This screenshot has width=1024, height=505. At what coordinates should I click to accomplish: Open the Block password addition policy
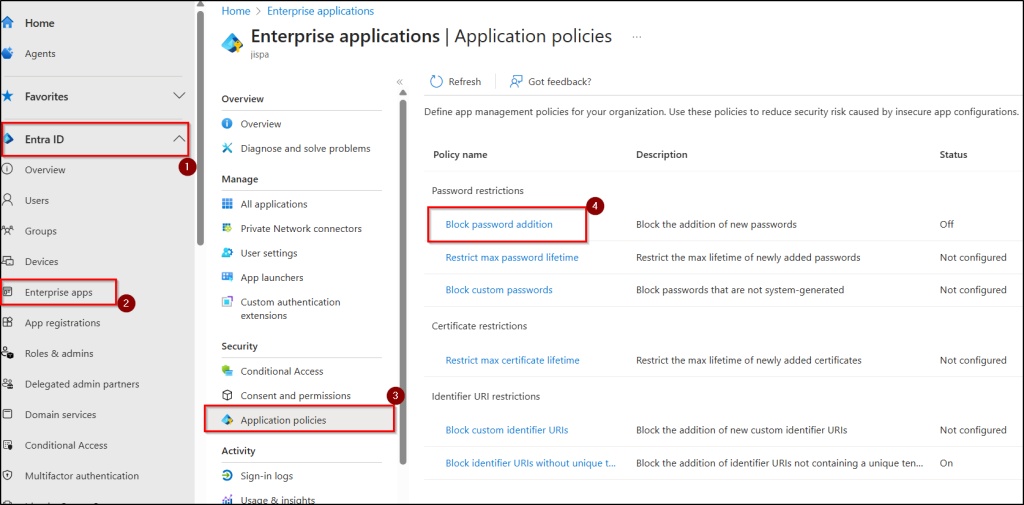click(x=499, y=225)
